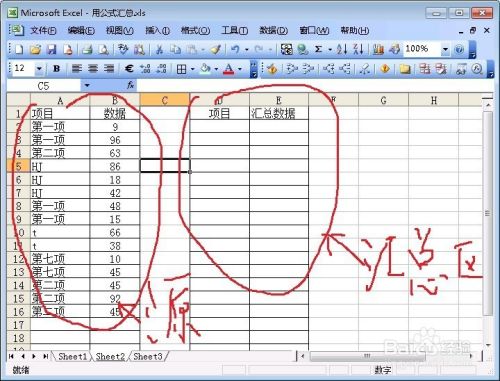500x381 pixels.
Task: Open the Undo history dropdown arrow
Action: [x=247, y=50]
